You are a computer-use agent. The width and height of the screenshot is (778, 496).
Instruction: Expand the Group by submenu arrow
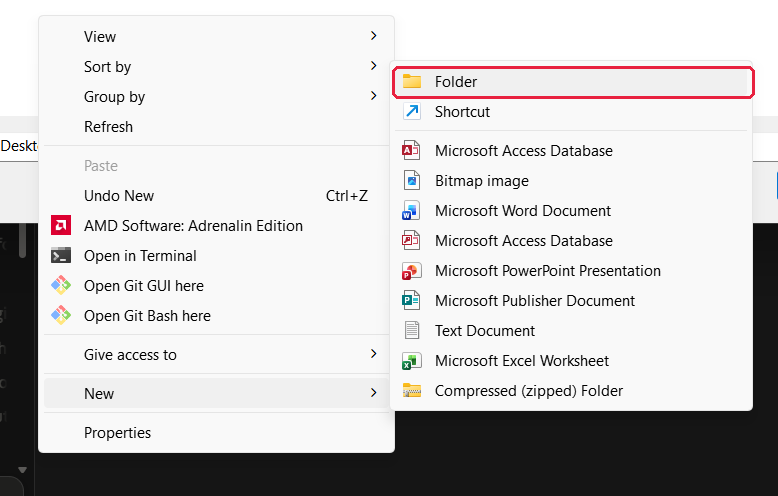374,96
